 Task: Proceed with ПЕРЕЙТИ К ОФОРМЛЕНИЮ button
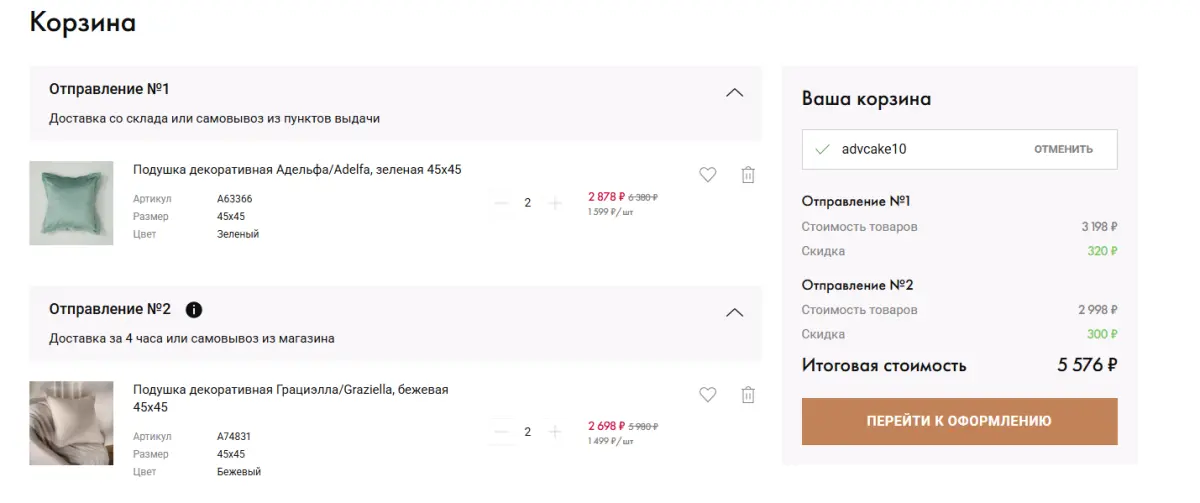(960, 421)
